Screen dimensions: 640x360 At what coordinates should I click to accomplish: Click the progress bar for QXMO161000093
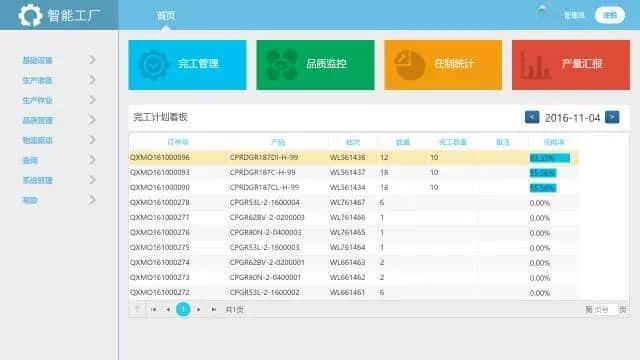point(543,173)
